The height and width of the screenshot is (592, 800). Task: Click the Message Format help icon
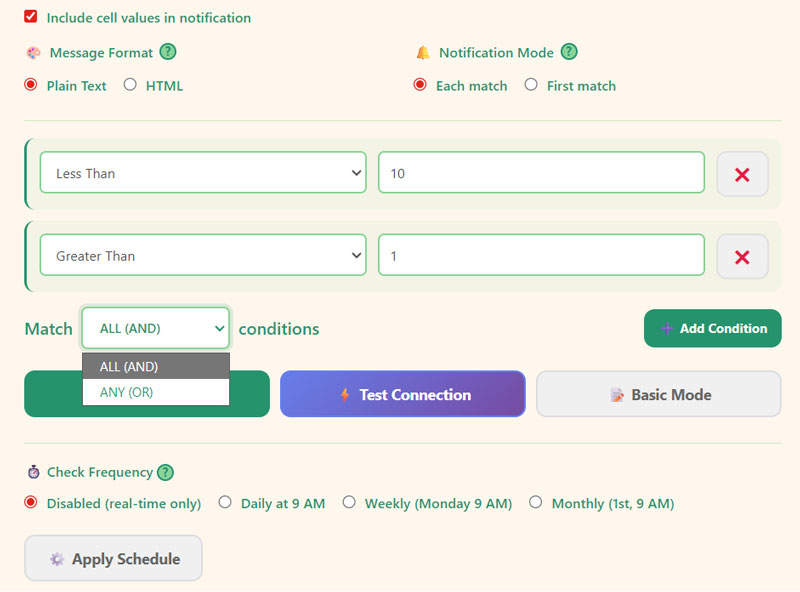coord(170,52)
